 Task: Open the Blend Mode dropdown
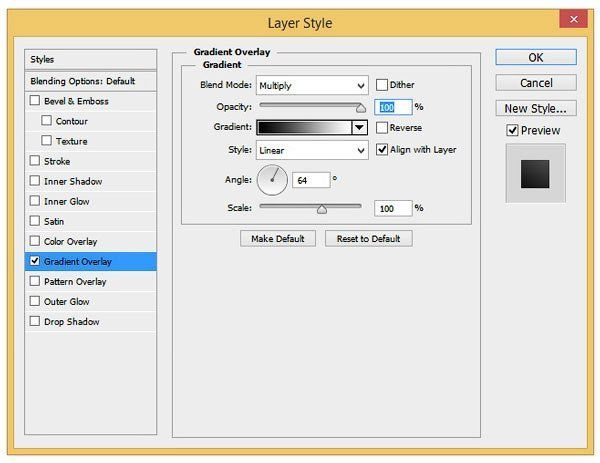coord(312,85)
